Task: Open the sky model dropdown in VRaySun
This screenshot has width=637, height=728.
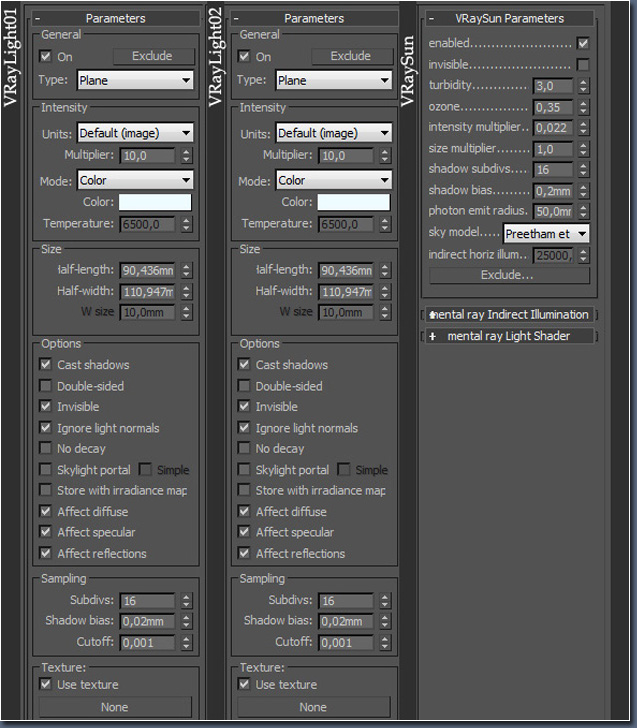Action: (546, 233)
